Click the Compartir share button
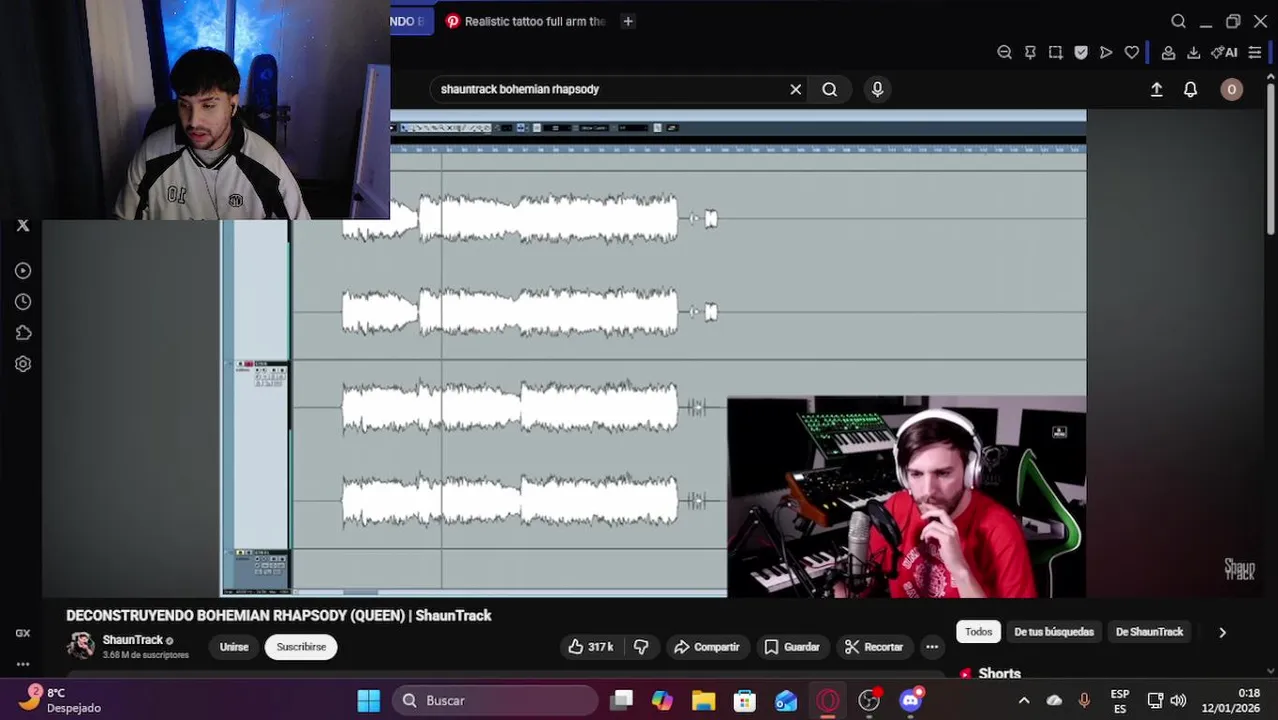 coord(707,647)
